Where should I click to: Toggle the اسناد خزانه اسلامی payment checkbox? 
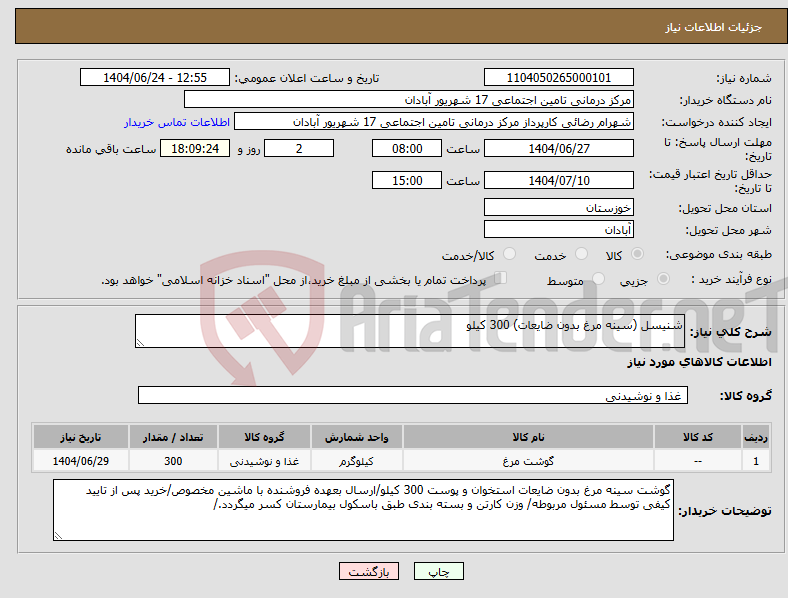[x=501, y=278]
